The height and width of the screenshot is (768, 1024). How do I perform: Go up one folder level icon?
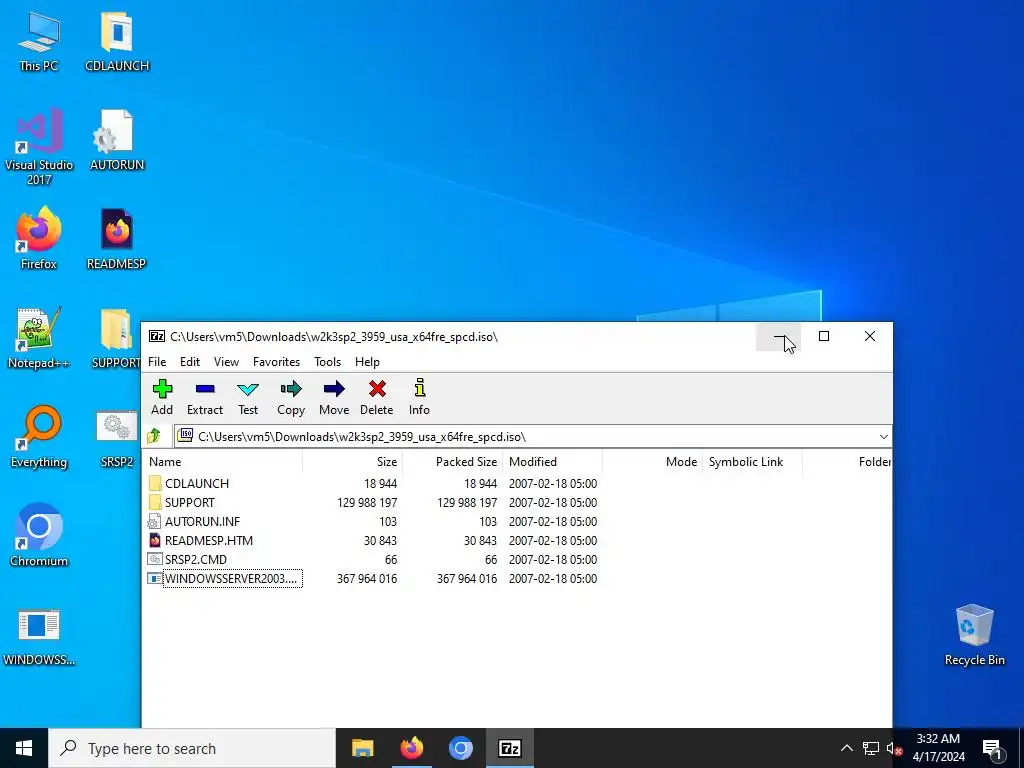pyautogui.click(x=154, y=436)
